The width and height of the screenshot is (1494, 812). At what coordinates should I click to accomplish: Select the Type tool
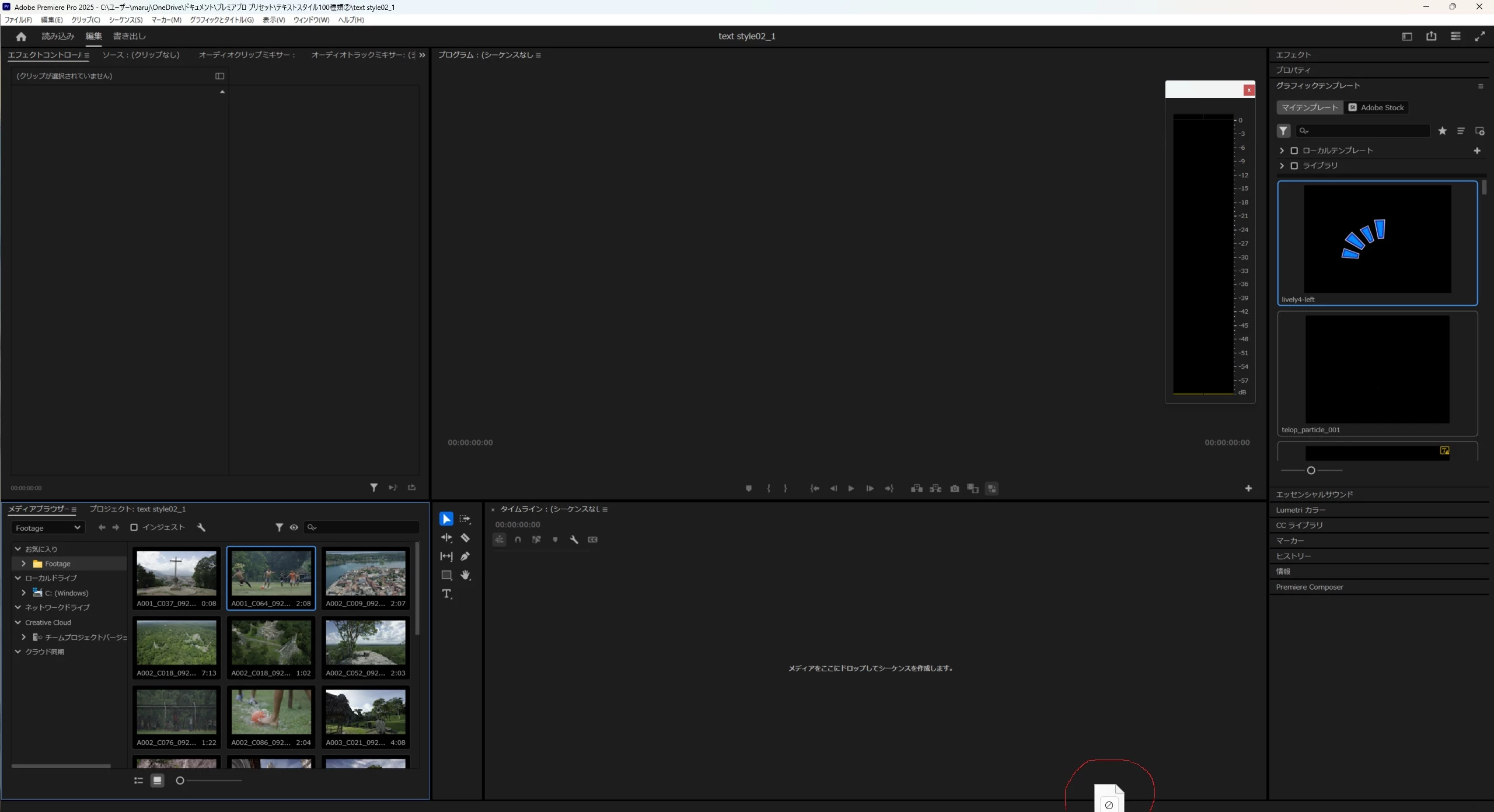click(x=446, y=594)
